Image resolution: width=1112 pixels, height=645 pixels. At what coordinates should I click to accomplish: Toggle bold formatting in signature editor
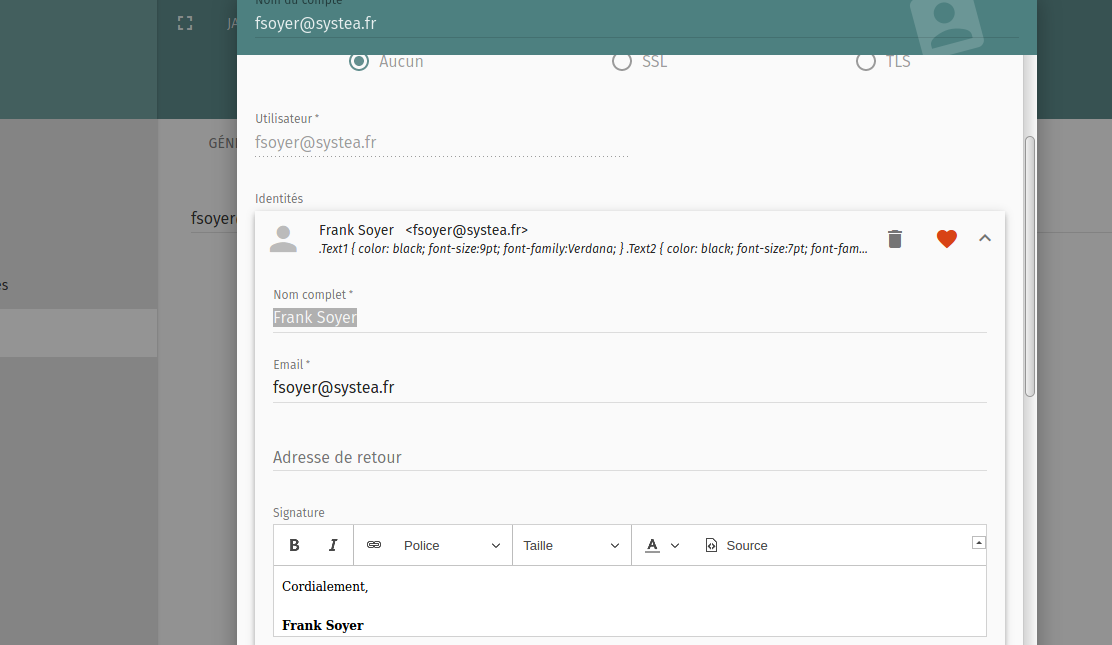pos(294,545)
